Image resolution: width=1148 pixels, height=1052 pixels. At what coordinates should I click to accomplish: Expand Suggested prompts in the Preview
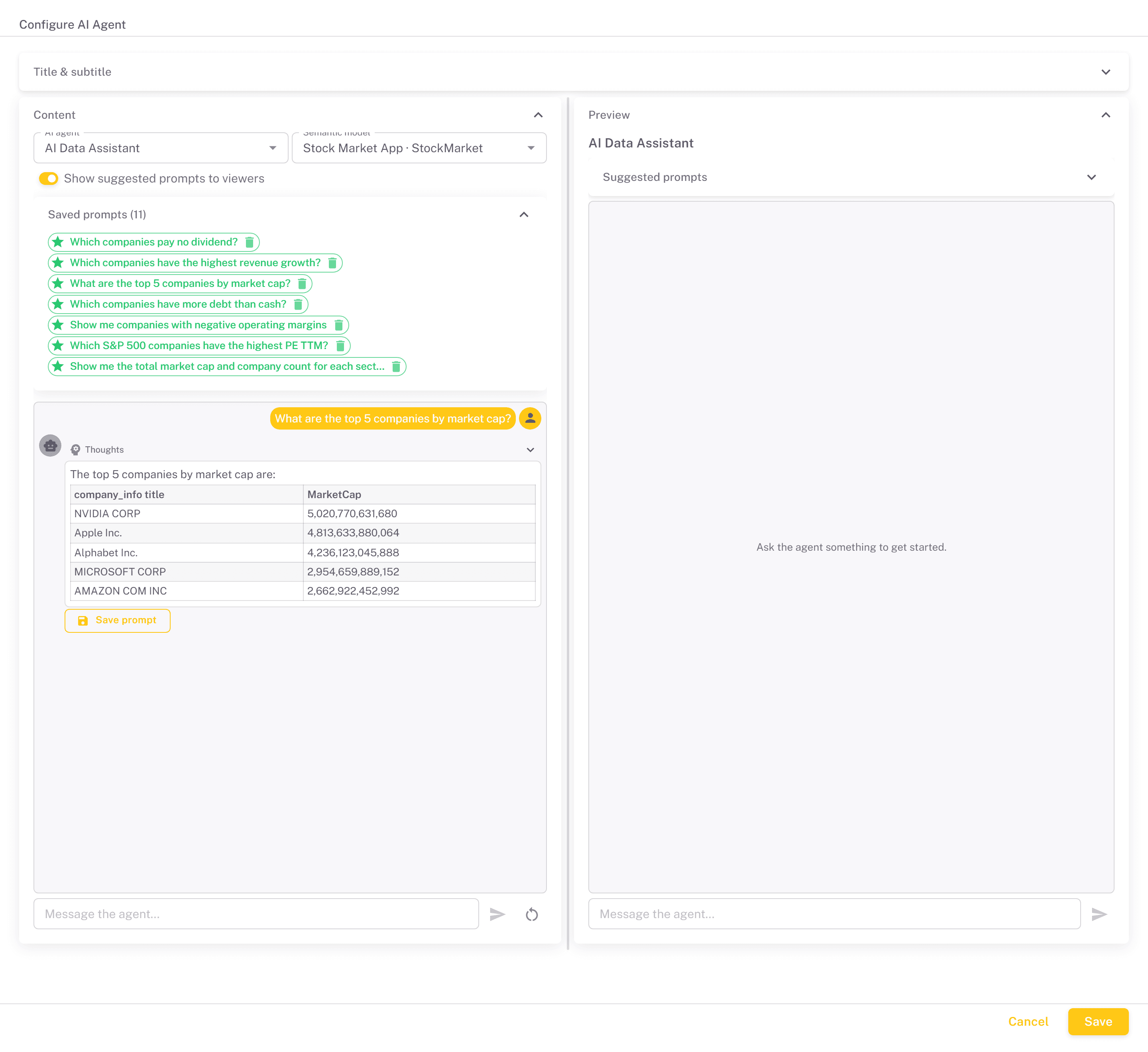coord(1091,177)
